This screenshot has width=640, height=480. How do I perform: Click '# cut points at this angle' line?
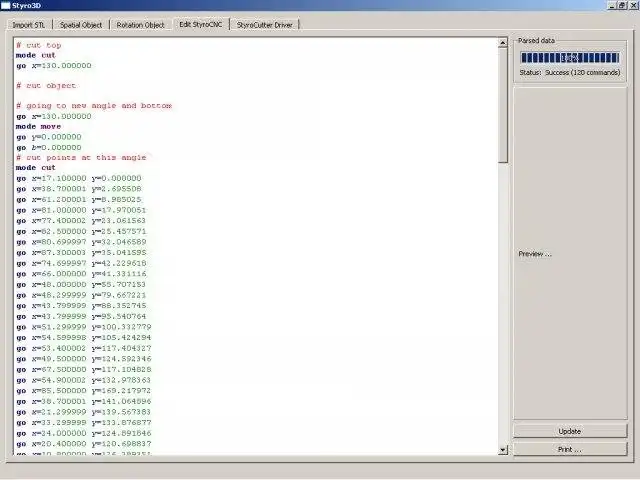81,158
